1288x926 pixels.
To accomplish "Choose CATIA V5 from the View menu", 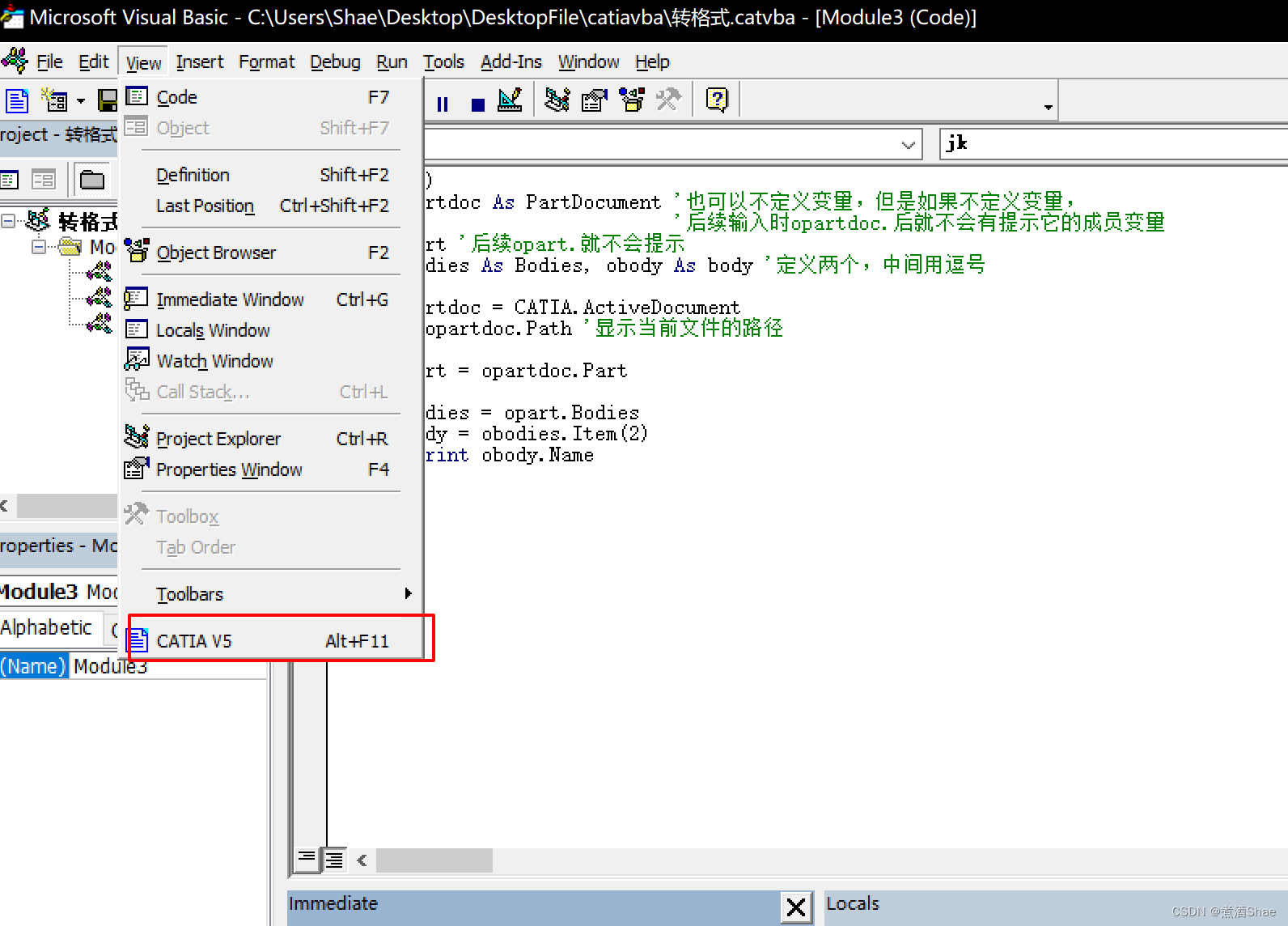I will click(x=273, y=641).
